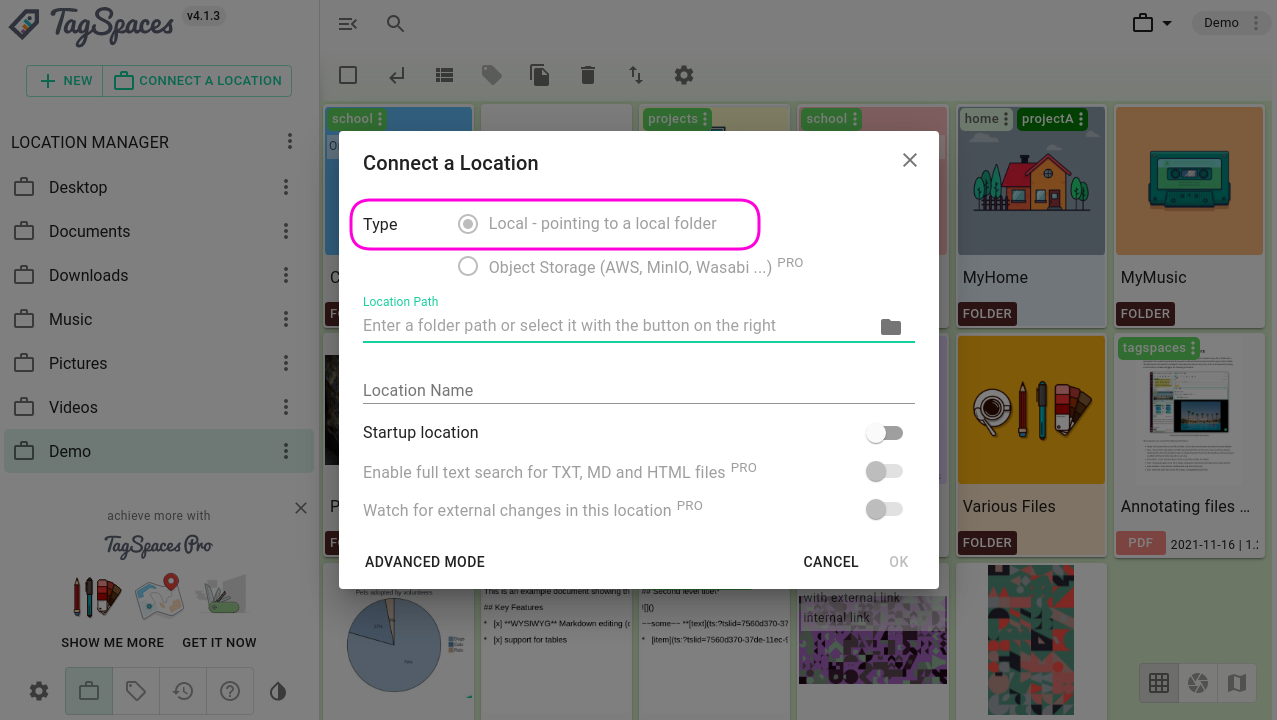Click the OK button in dialog
Image resolution: width=1277 pixels, height=720 pixels.
tap(899, 562)
